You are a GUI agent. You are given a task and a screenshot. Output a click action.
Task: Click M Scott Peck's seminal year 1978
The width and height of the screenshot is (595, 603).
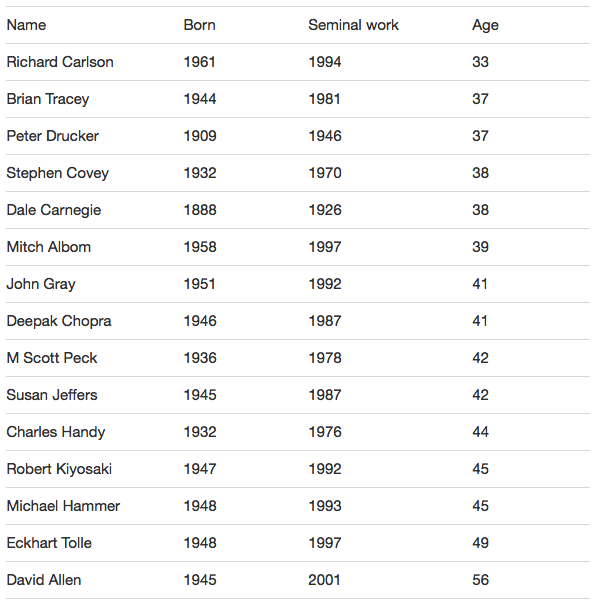pyautogui.click(x=325, y=358)
